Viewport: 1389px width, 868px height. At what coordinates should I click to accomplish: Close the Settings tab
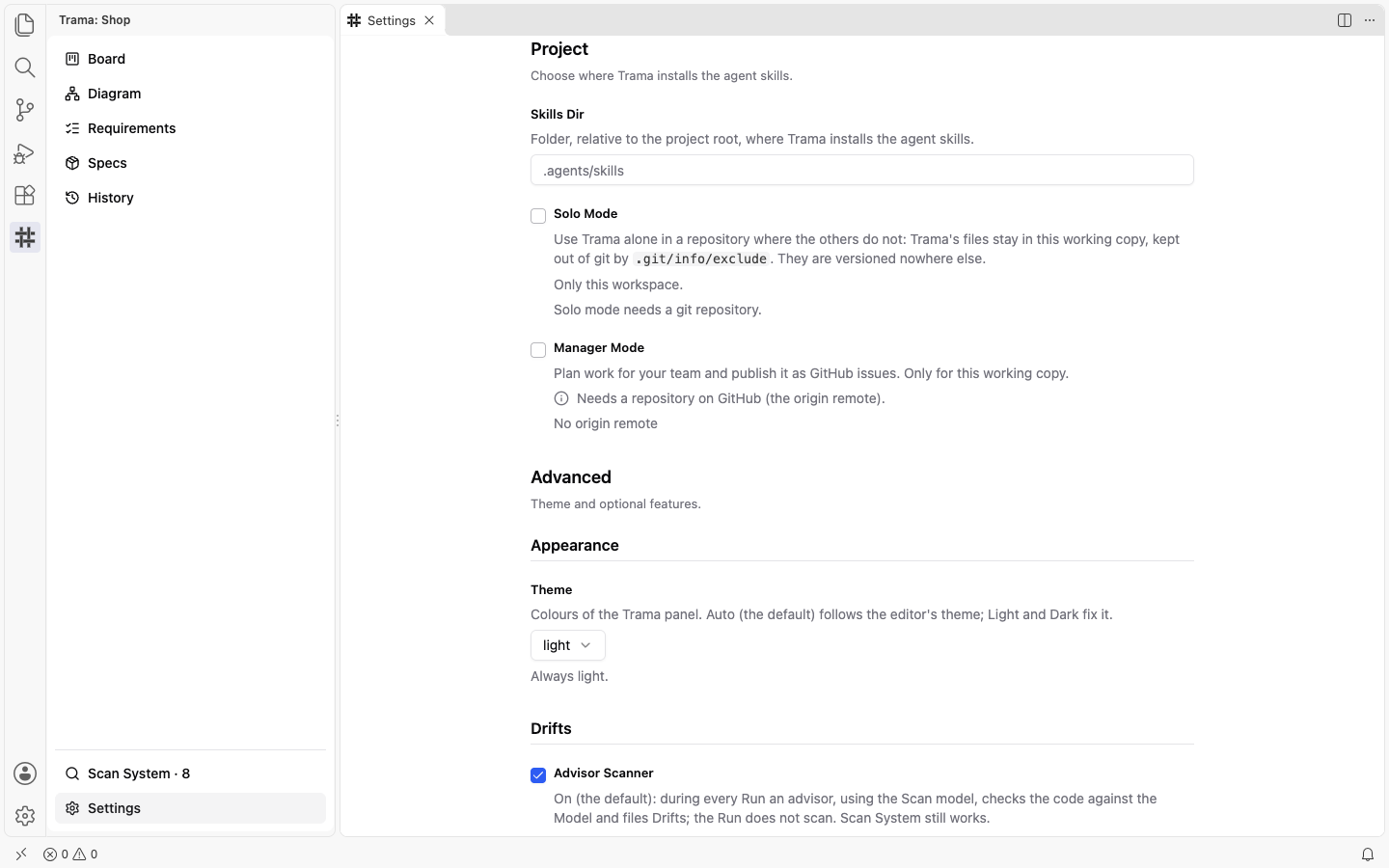click(429, 20)
